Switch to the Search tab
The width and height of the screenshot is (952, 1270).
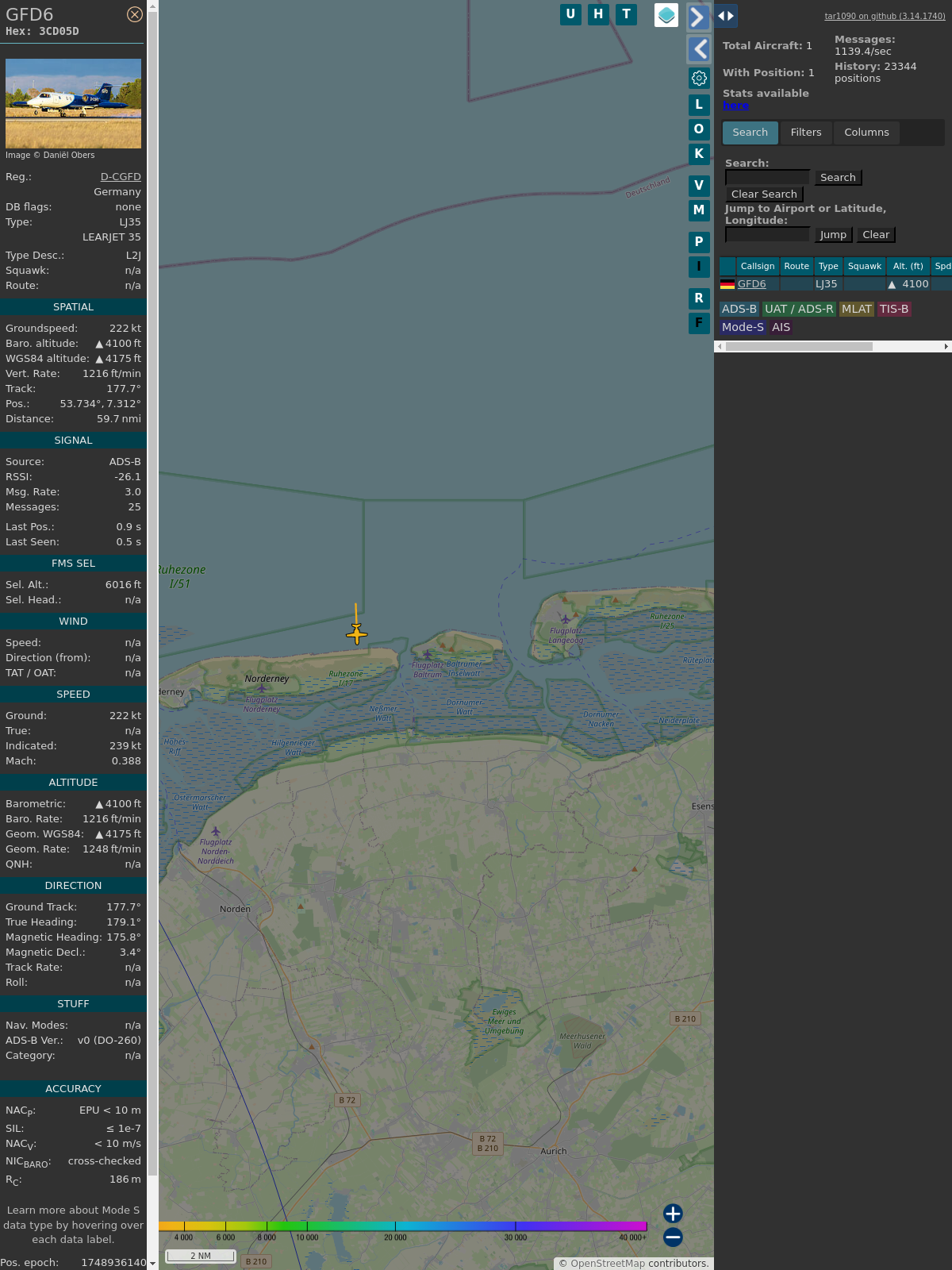750,133
